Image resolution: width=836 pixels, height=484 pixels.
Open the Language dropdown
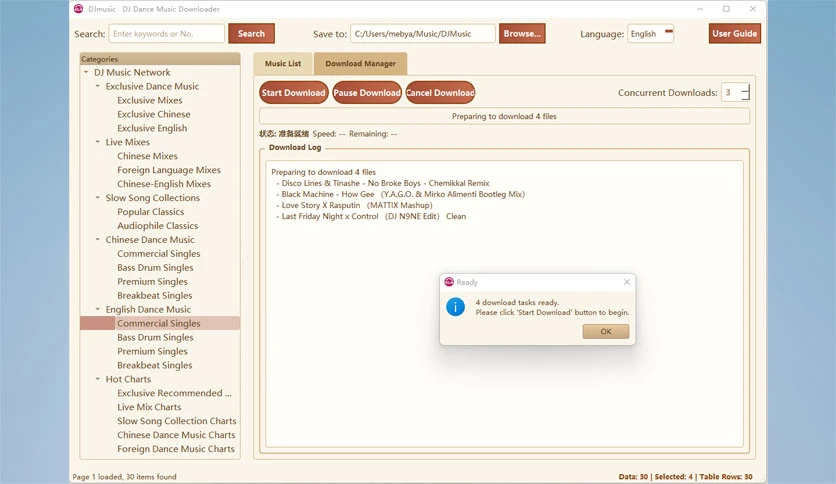650,34
